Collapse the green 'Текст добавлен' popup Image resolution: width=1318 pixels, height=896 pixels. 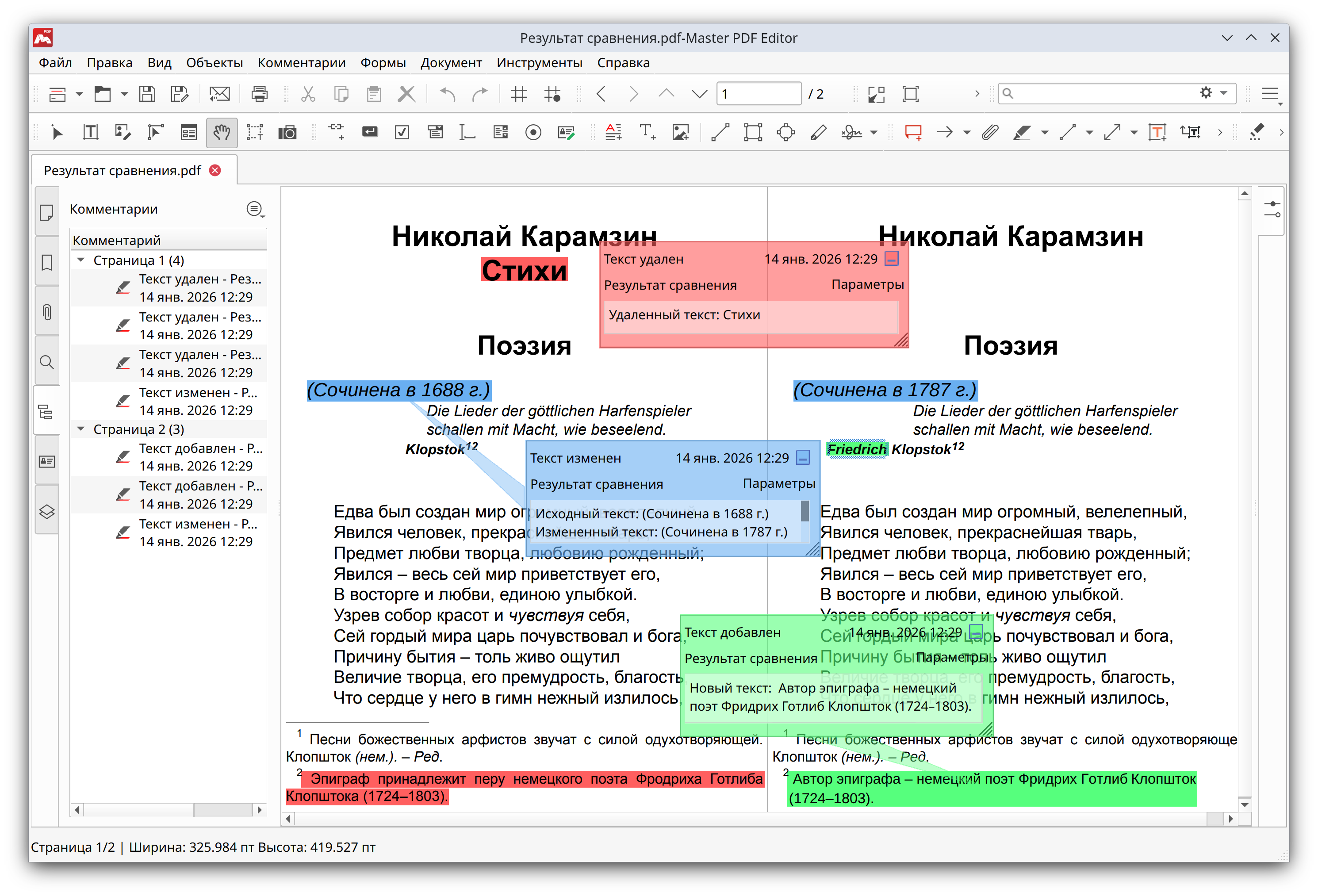click(977, 631)
